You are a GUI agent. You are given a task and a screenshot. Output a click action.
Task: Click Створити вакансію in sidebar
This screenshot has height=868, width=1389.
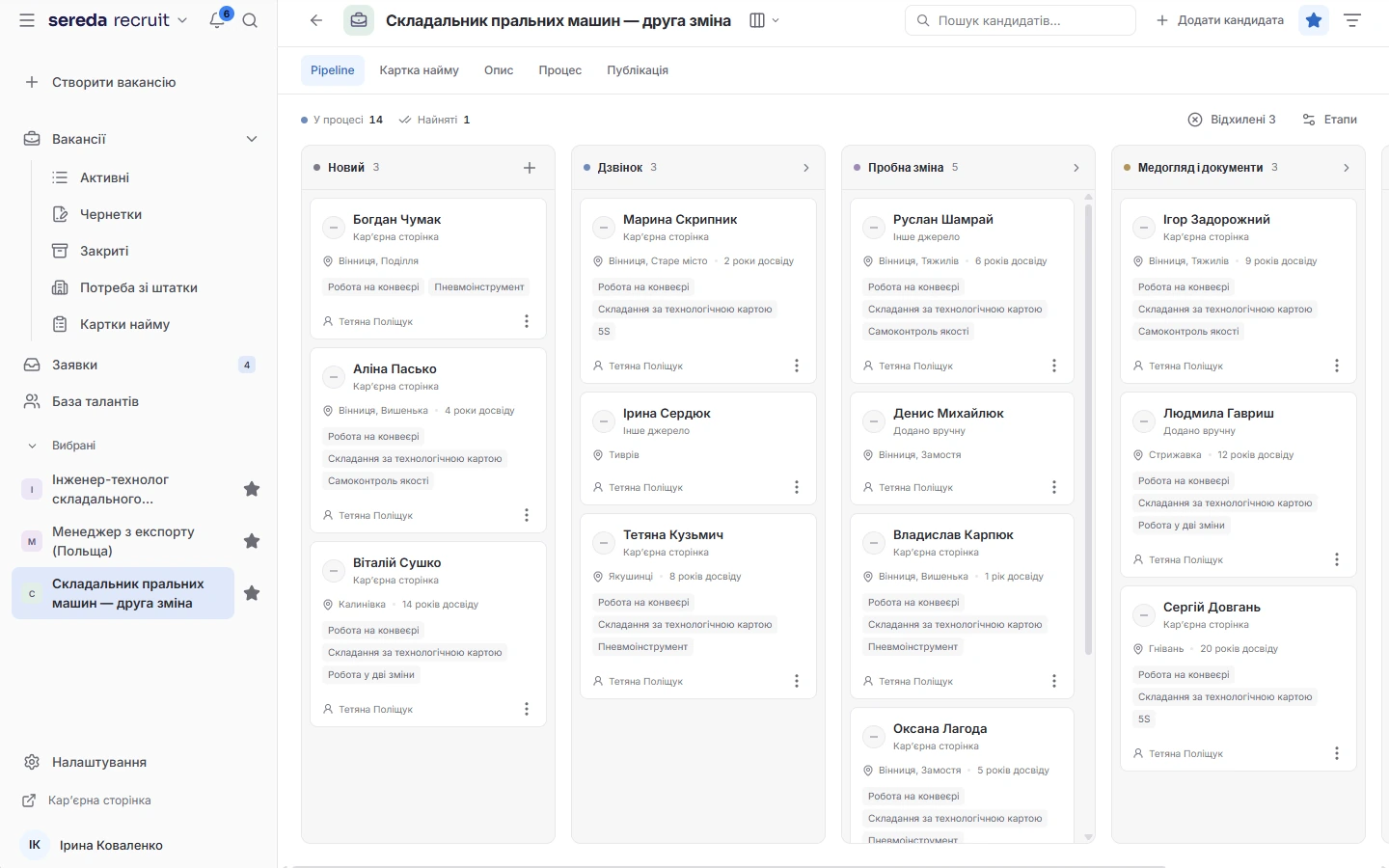100,82
